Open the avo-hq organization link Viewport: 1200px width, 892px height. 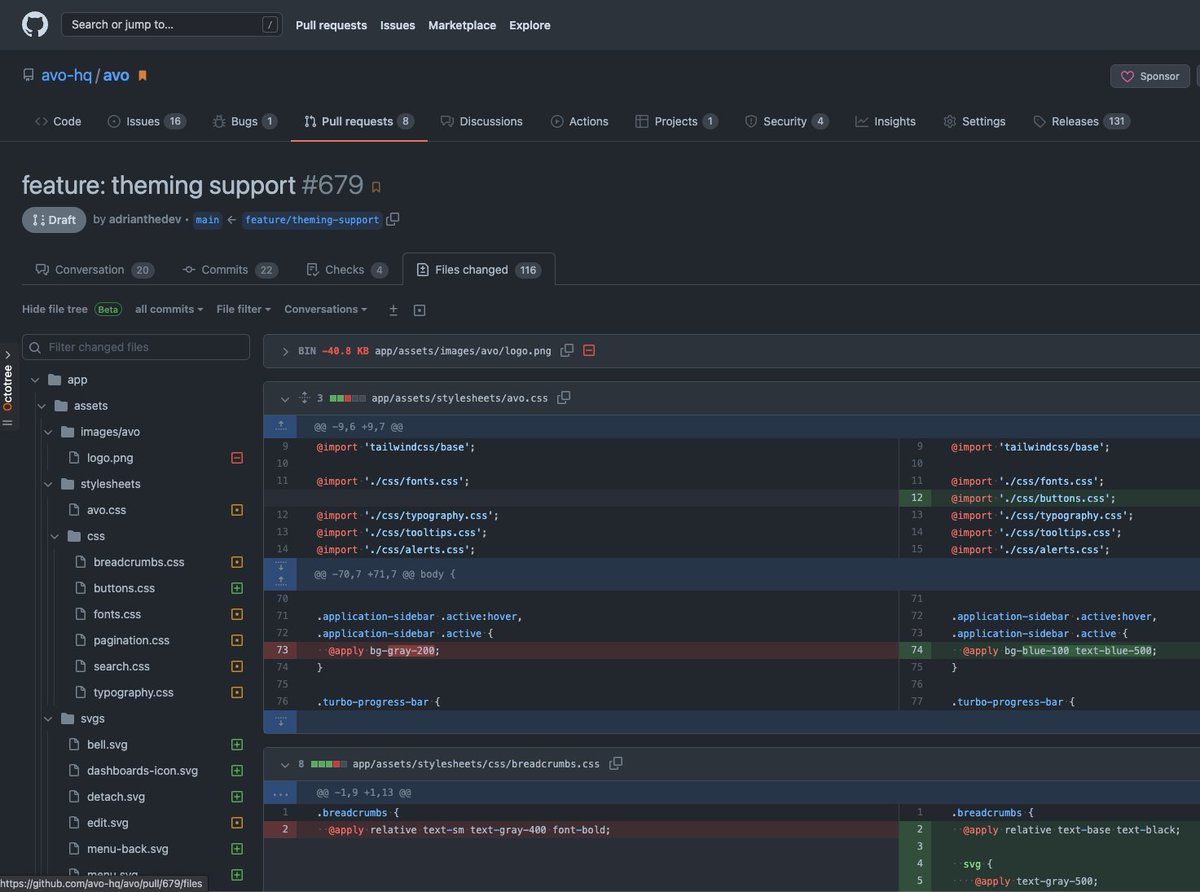click(x=66, y=76)
